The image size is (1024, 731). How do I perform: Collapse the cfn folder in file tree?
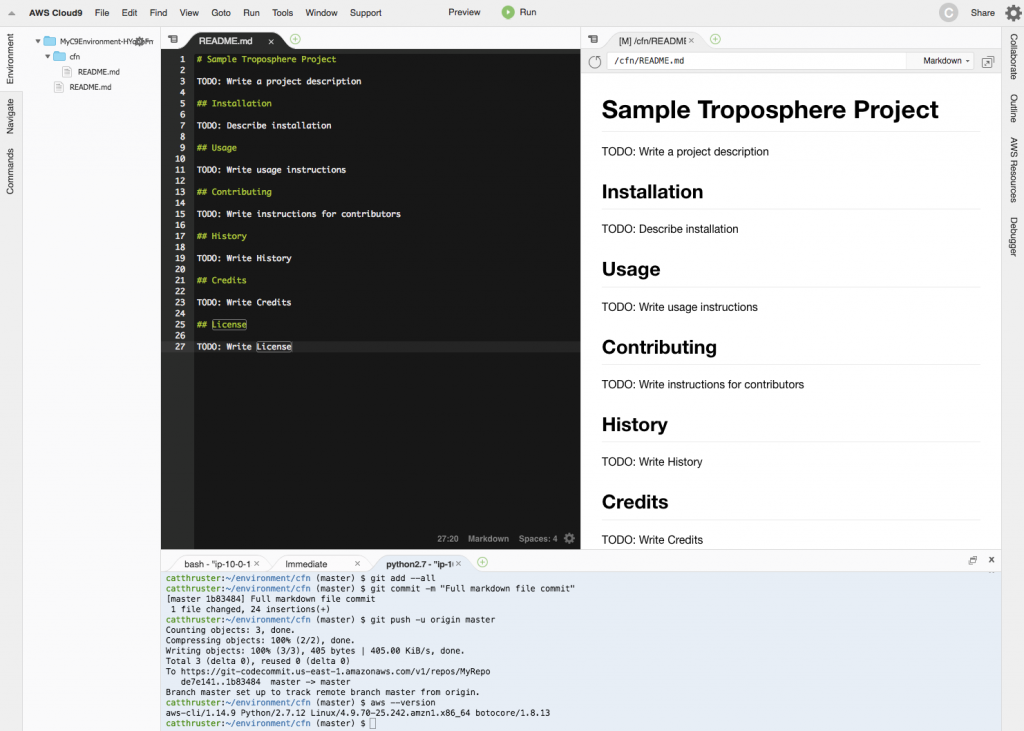point(48,57)
